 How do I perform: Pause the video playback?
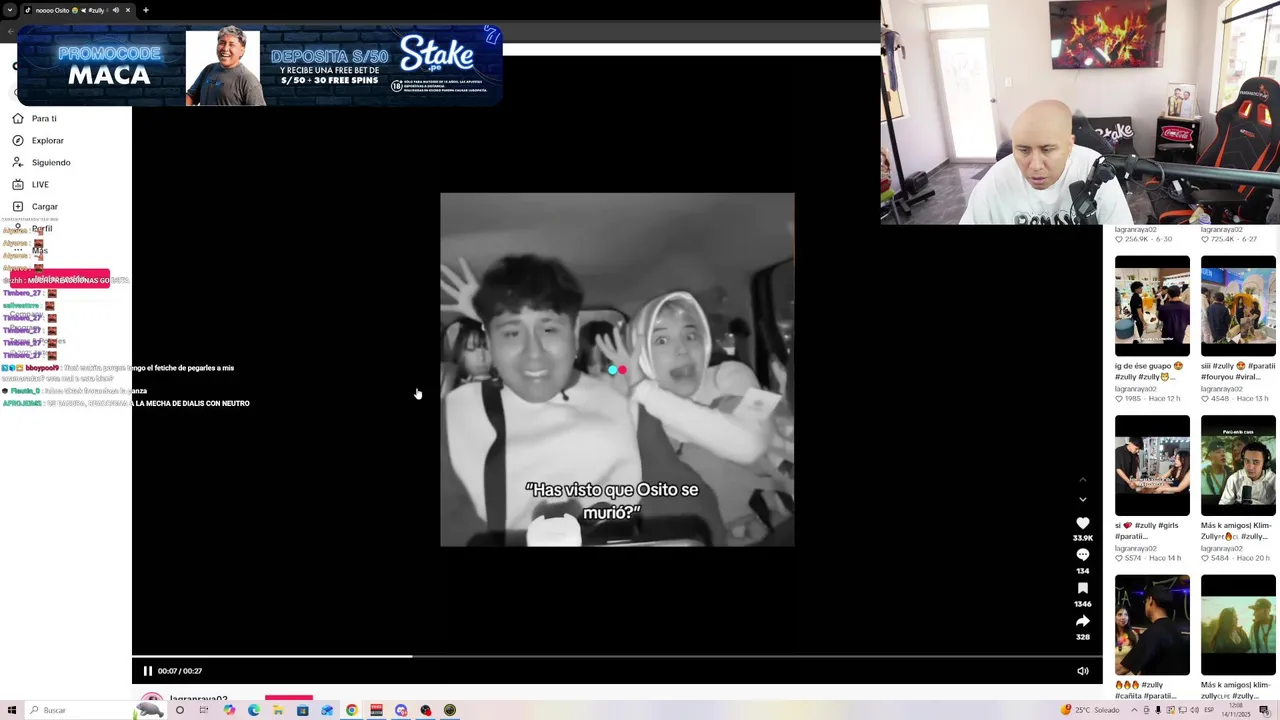(147, 671)
